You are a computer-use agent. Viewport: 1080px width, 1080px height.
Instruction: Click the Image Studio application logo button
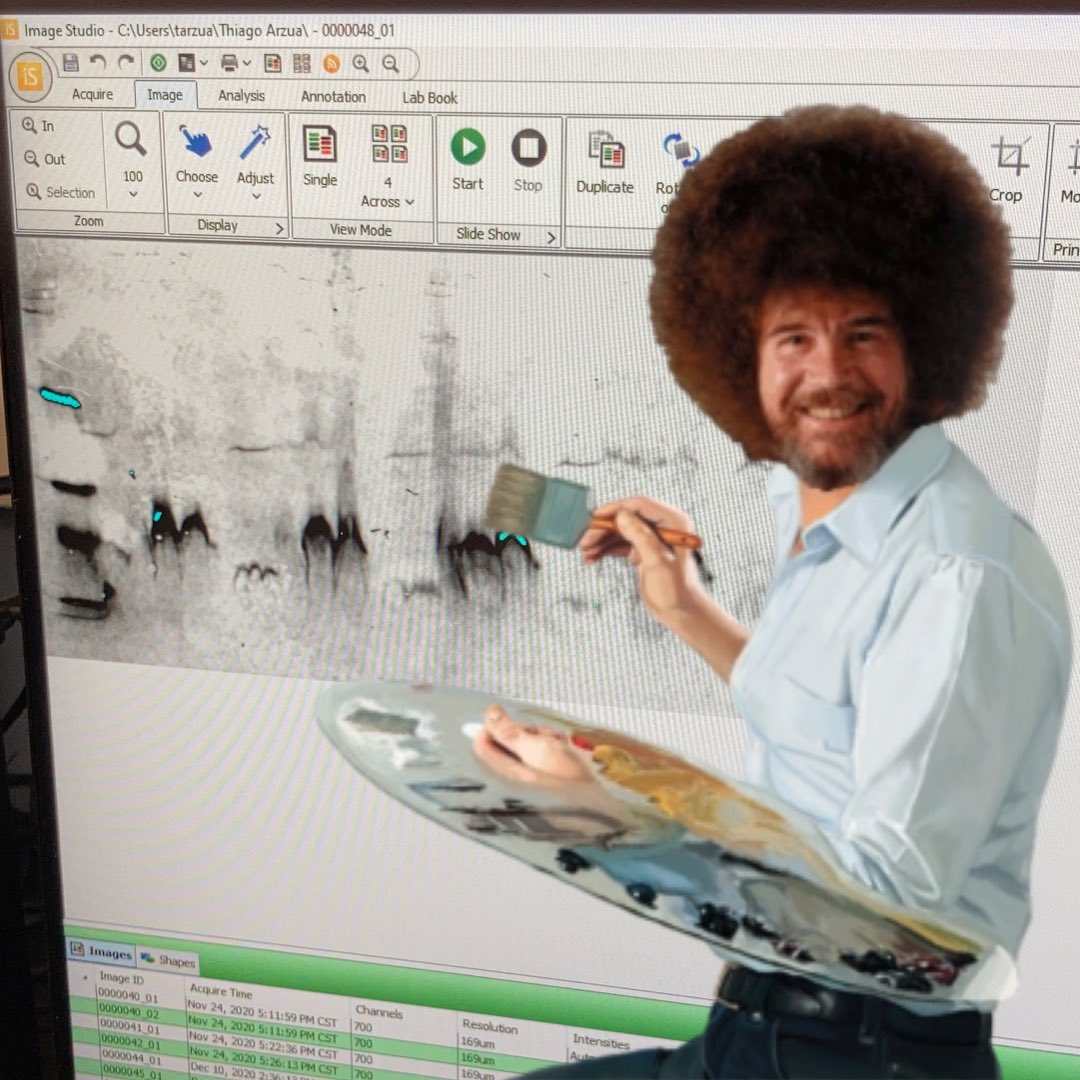tap(30, 76)
